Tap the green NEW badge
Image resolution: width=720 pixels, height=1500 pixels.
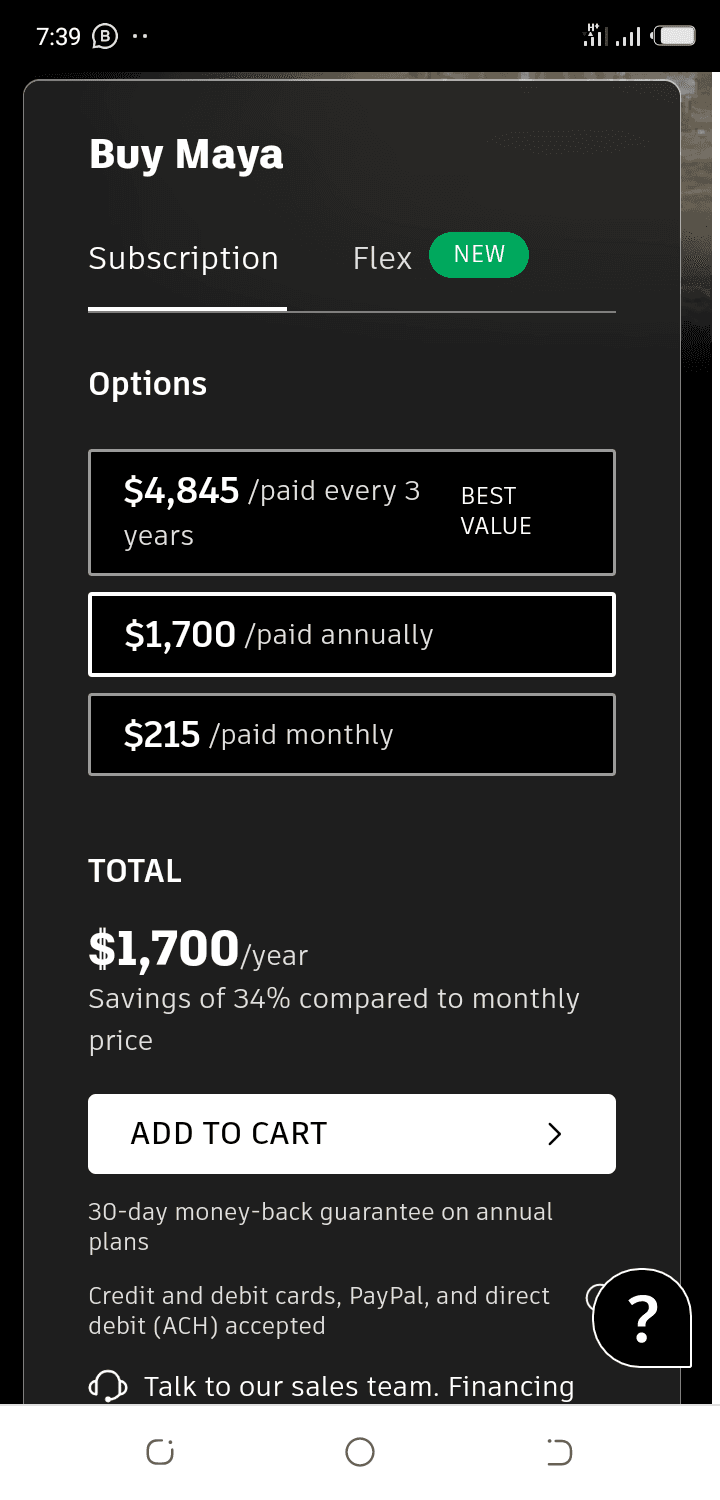(479, 255)
